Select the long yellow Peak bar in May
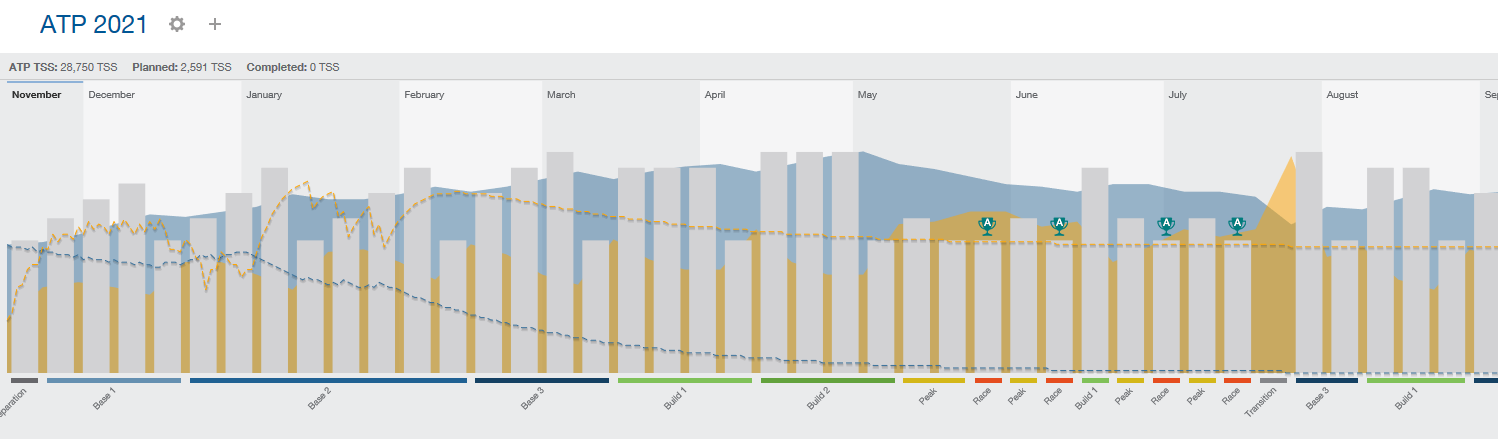 pos(934,380)
